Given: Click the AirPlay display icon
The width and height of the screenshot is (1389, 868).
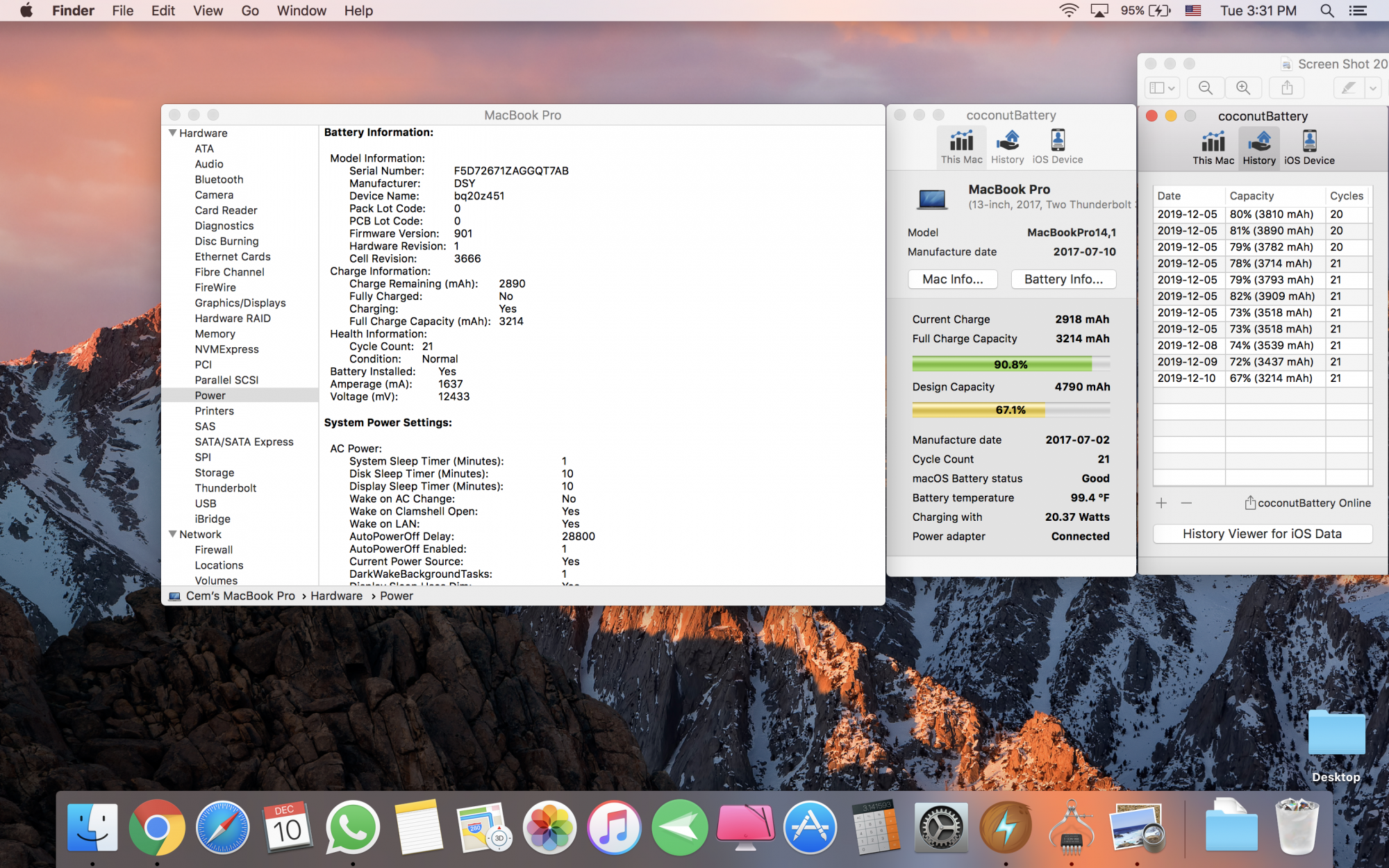Looking at the screenshot, I should [1099, 10].
